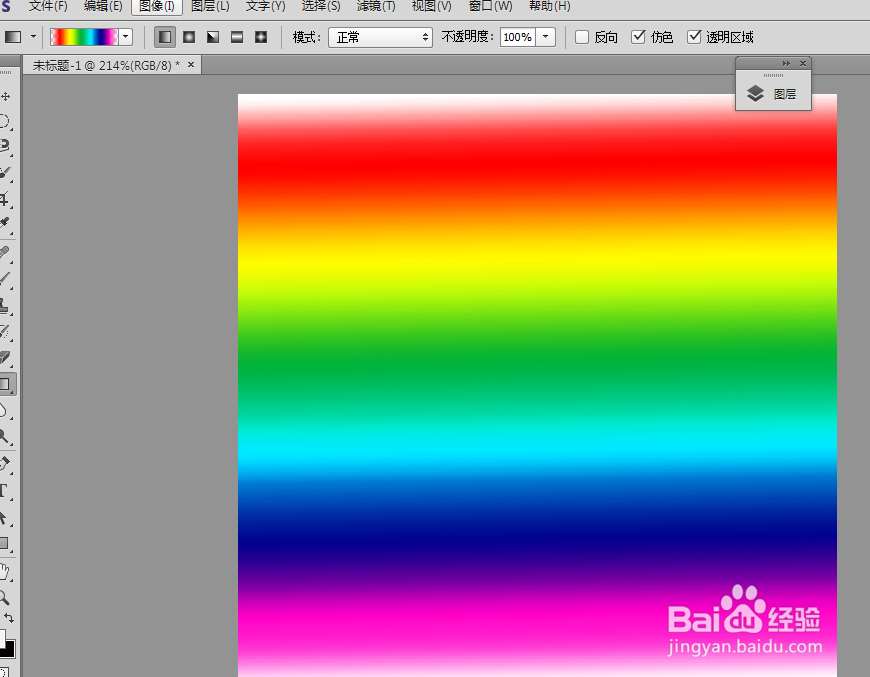Image resolution: width=870 pixels, height=677 pixels.
Task: Select the Pen tool
Action: [4, 463]
